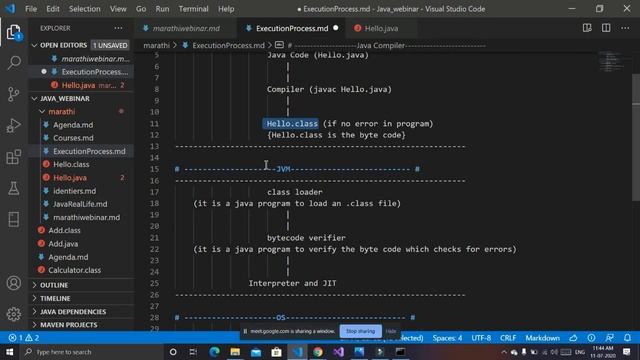Split the editor to the right
Image resolution: width=640 pixels, height=360 pixels.
[606, 28]
